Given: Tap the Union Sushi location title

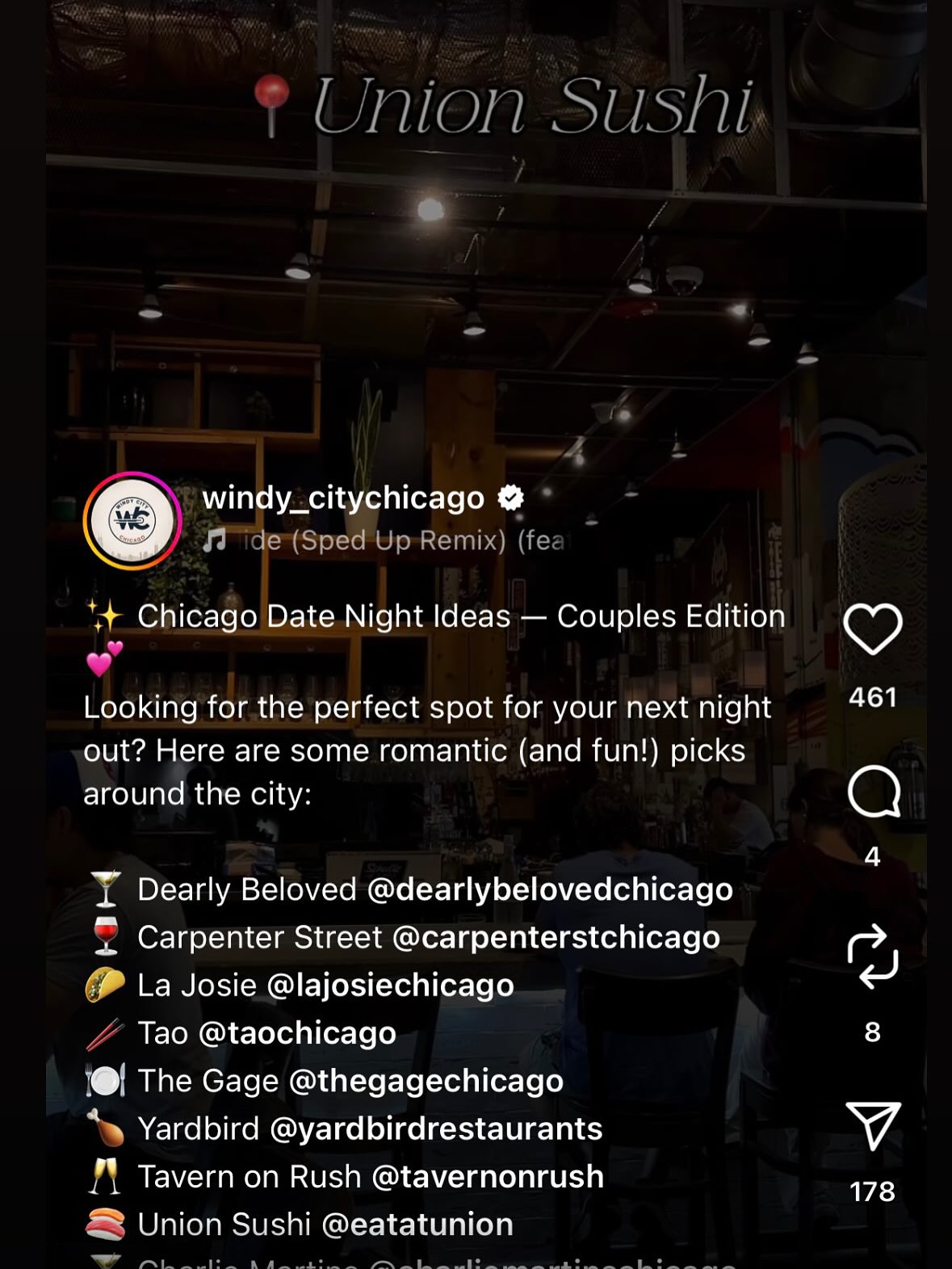Looking at the screenshot, I should [x=533, y=105].
